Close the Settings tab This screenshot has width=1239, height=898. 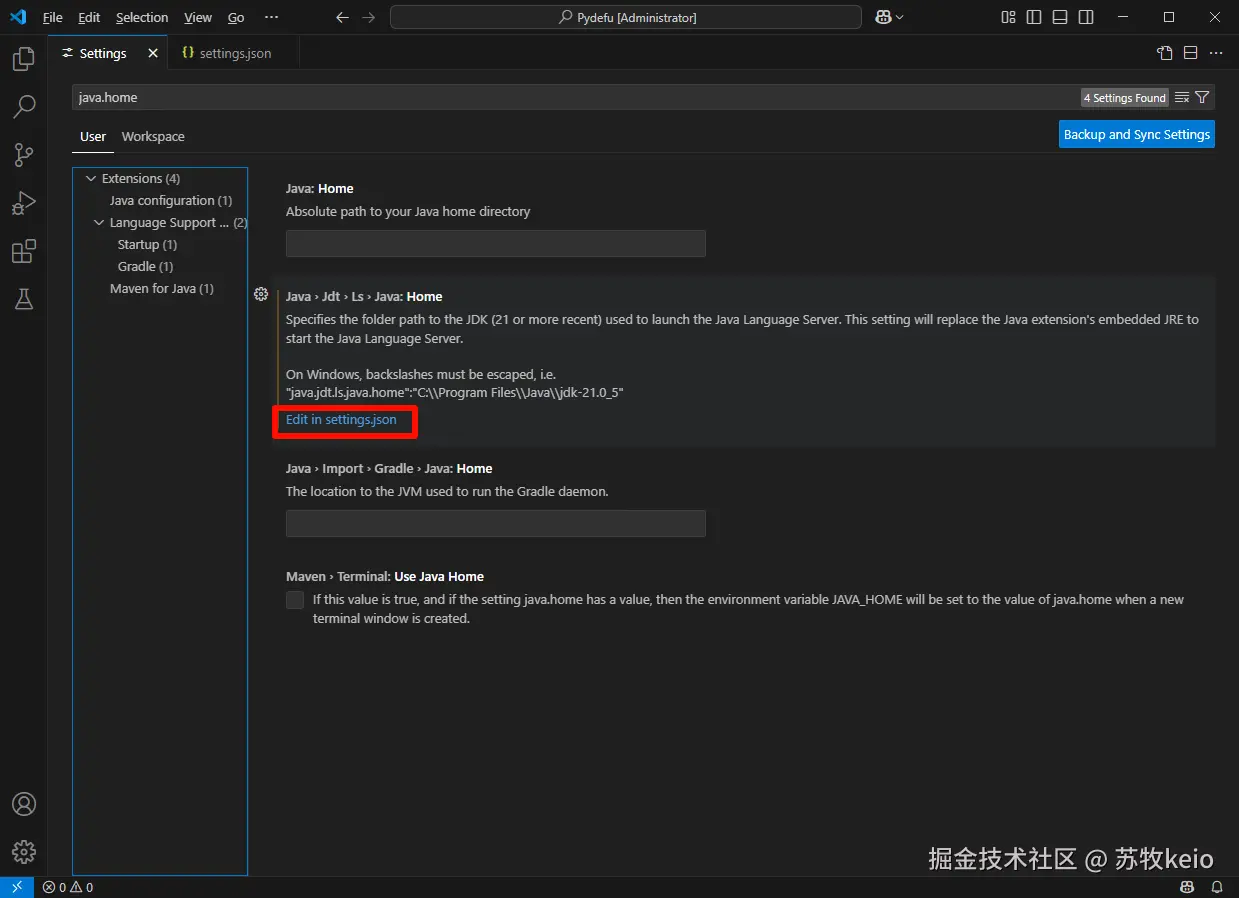pos(153,53)
